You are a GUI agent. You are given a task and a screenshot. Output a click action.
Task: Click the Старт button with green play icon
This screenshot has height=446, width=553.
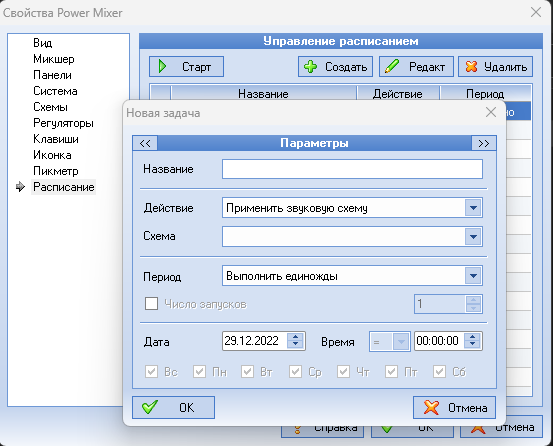pos(186,67)
